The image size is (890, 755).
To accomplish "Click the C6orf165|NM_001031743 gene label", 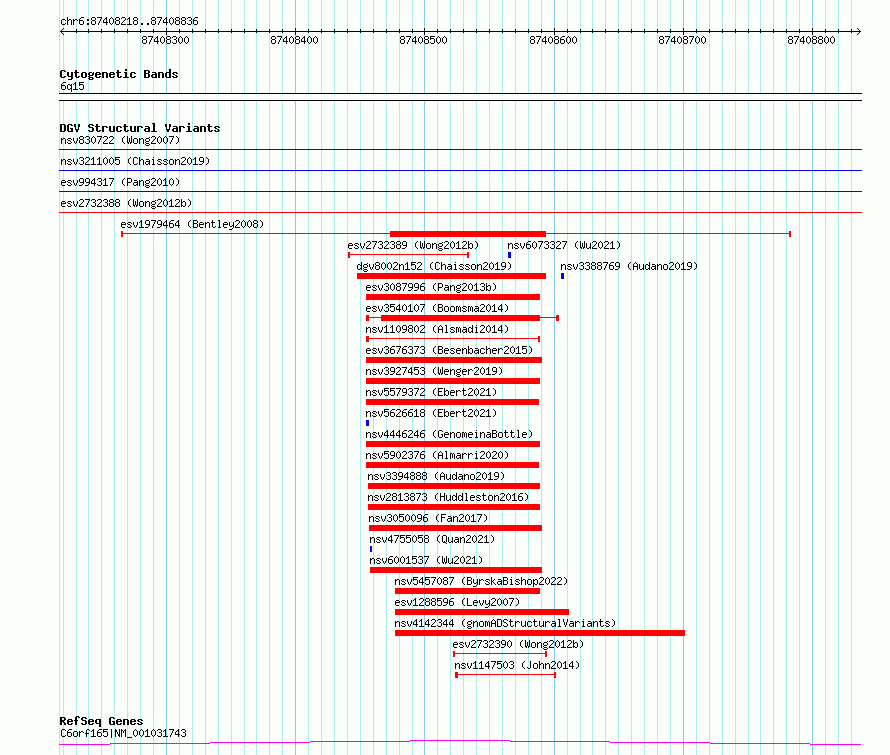I will tap(123, 733).
